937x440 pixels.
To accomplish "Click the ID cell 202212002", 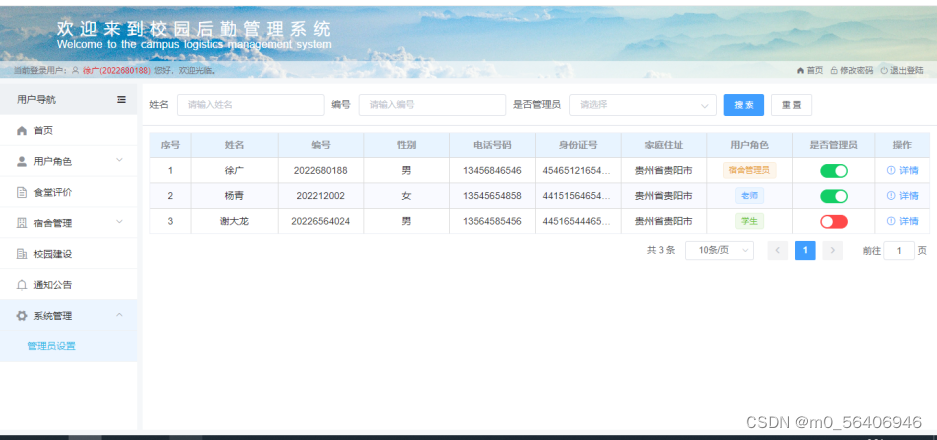I will tap(320, 195).
